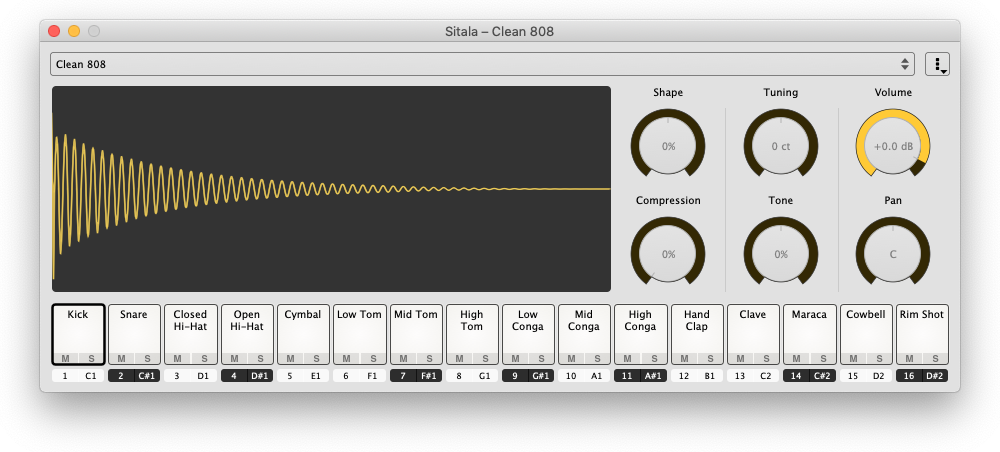Solo the Rim Shot pad
The height and width of the screenshot is (452, 1000).
click(x=936, y=358)
